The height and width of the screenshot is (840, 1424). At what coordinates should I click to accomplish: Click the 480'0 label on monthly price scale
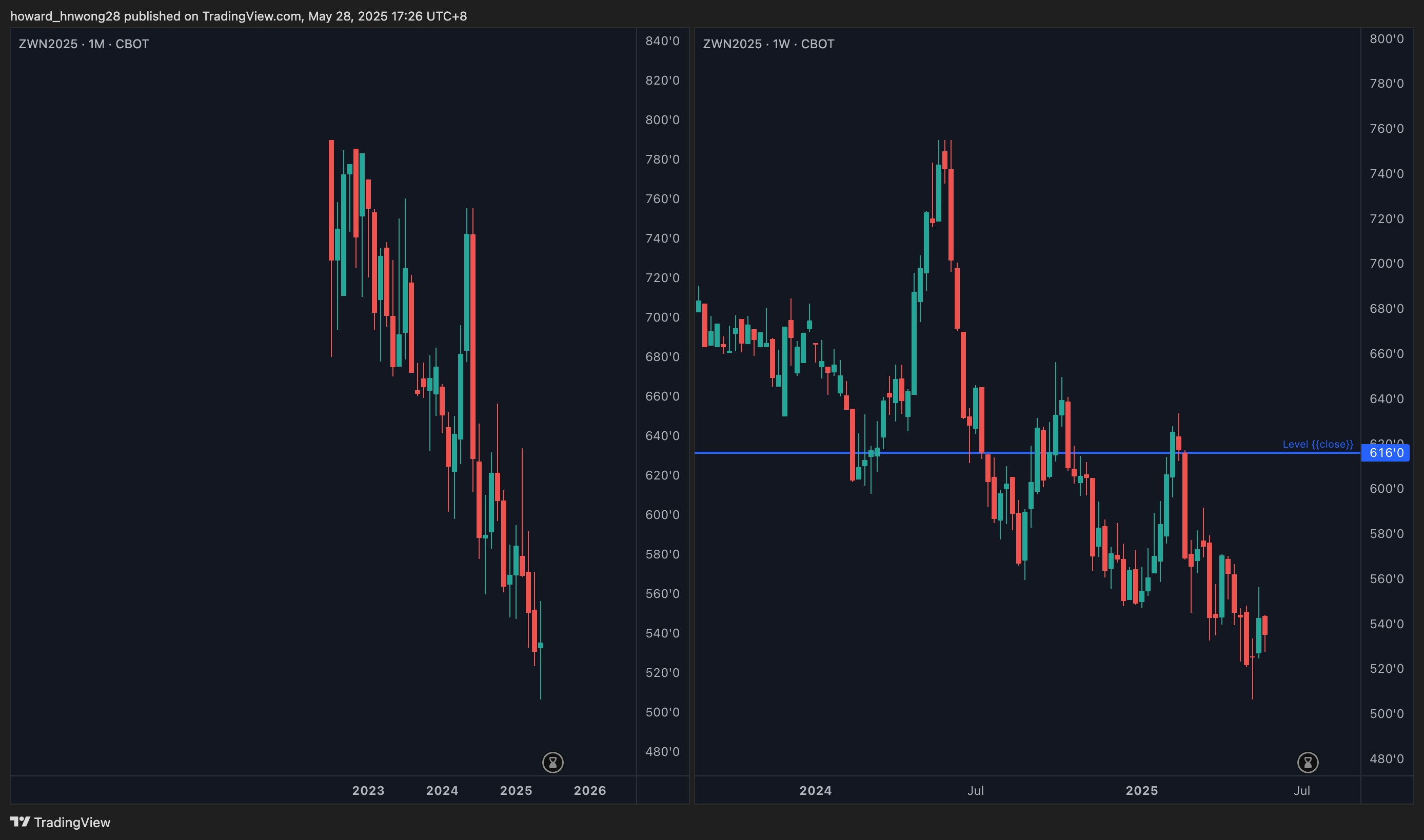(x=662, y=752)
